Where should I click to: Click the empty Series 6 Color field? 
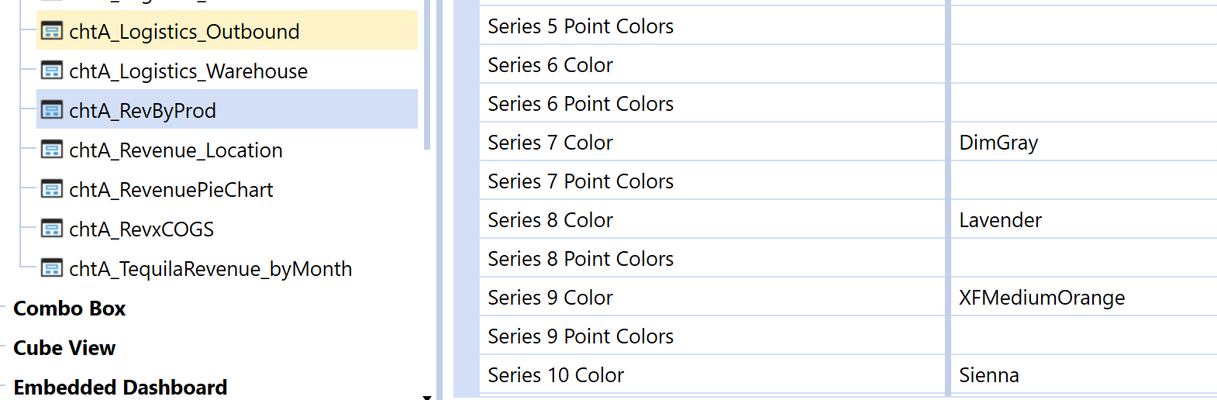pyautogui.click(x=1083, y=65)
